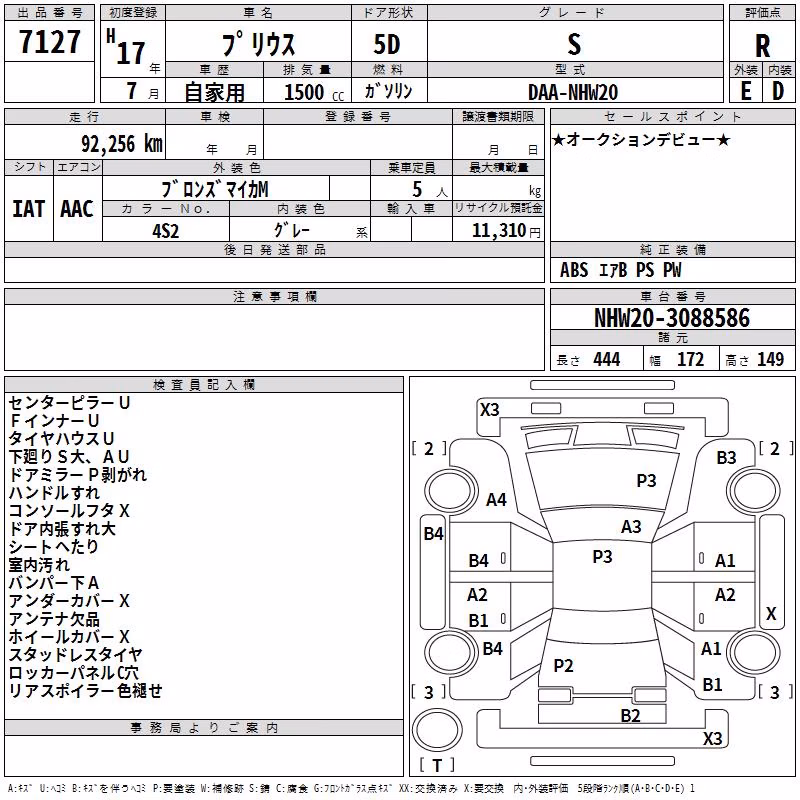Select inspector note コンソールフタX
The height and width of the screenshot is (800, 800).
(x=69, y=510)
